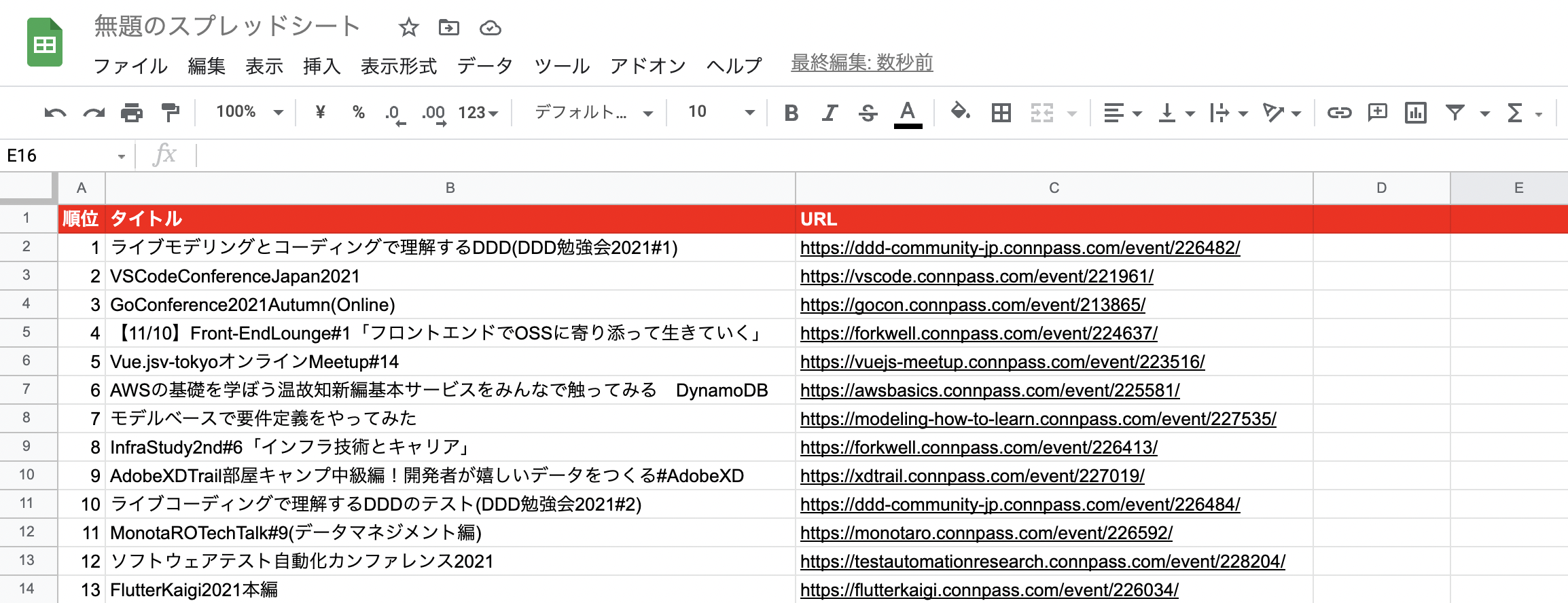The image size is (1568, 603).
Task: Open the 表示形式 menu
Action: 399,66
